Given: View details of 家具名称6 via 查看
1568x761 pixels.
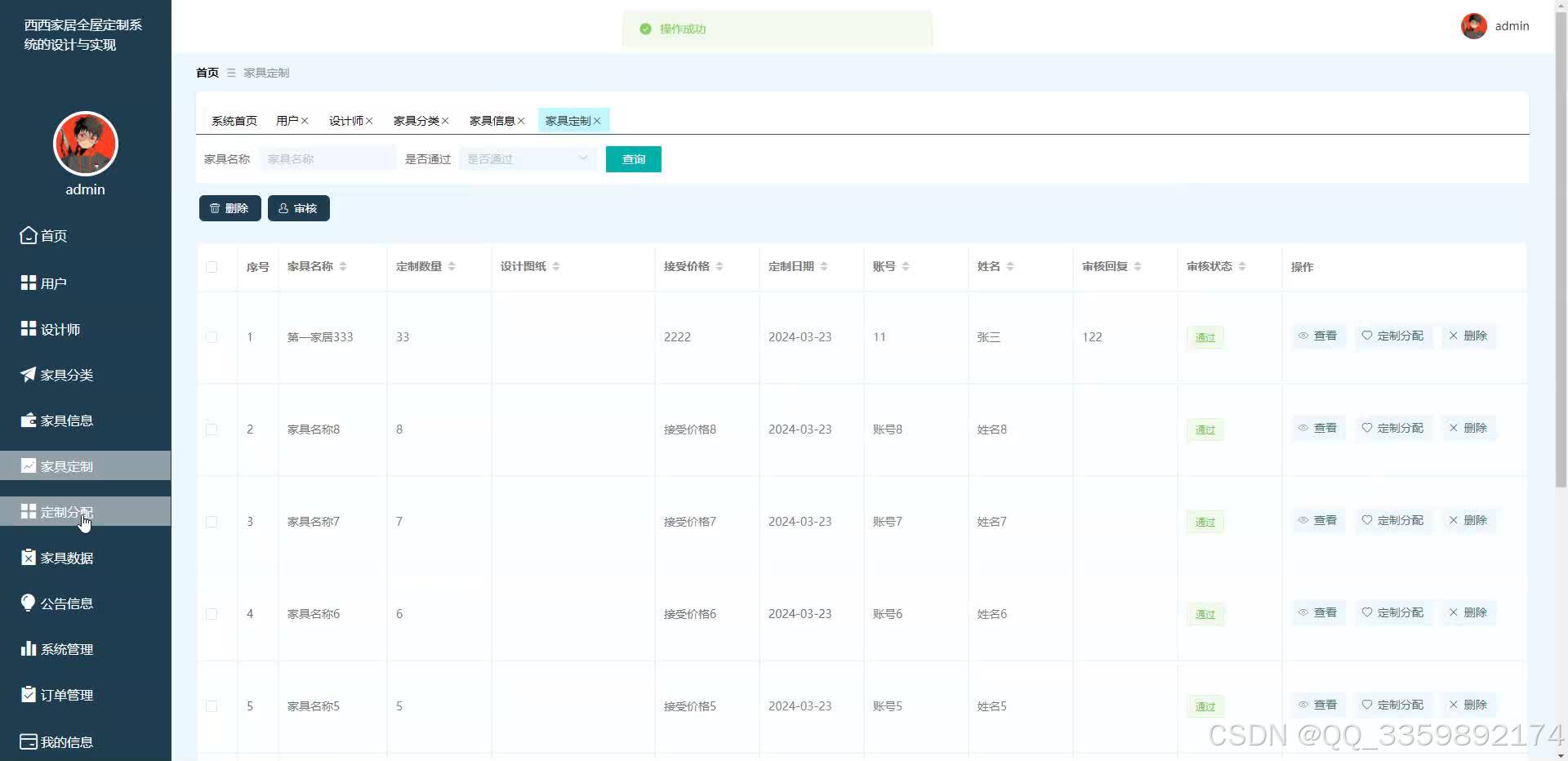Looking at the screenshot, I should point(1318,612).
